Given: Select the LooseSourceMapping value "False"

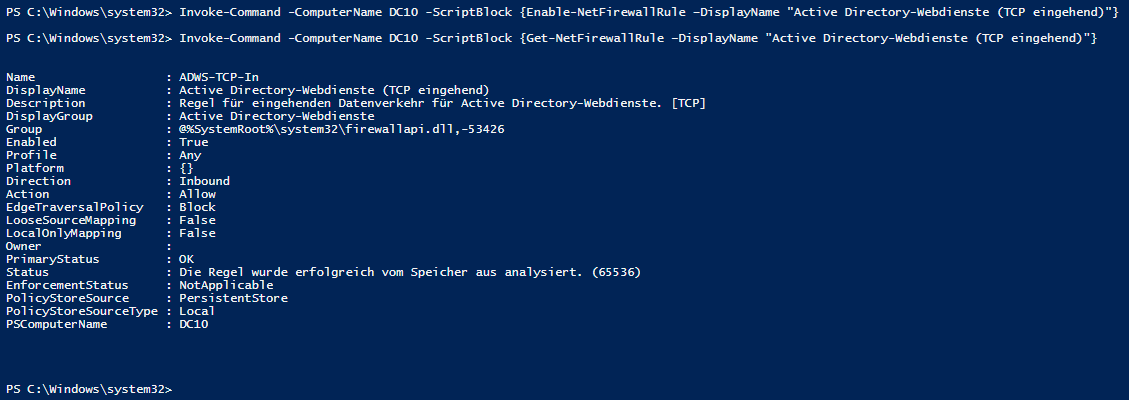Looking at the screenshot, I should 197,220.
